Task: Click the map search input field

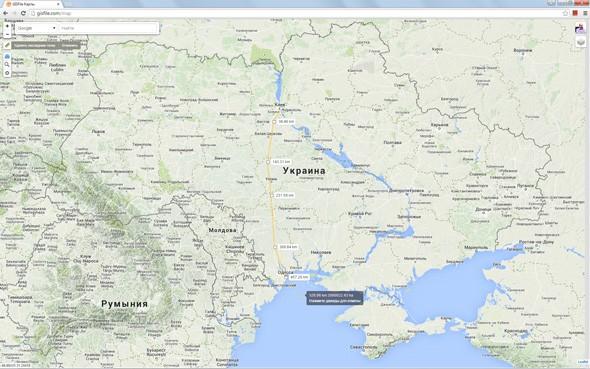Action: [x=108, y=28]
